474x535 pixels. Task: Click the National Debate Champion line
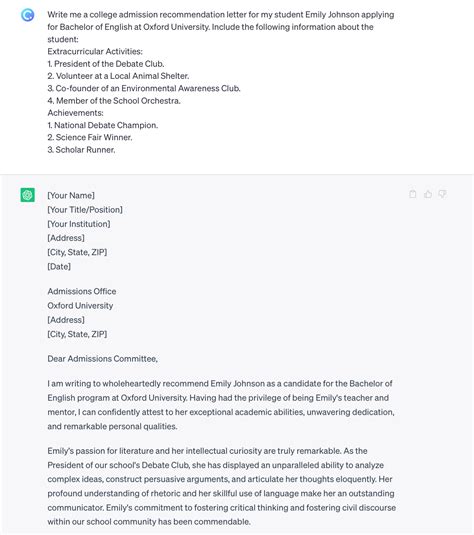tap(103, 125)
